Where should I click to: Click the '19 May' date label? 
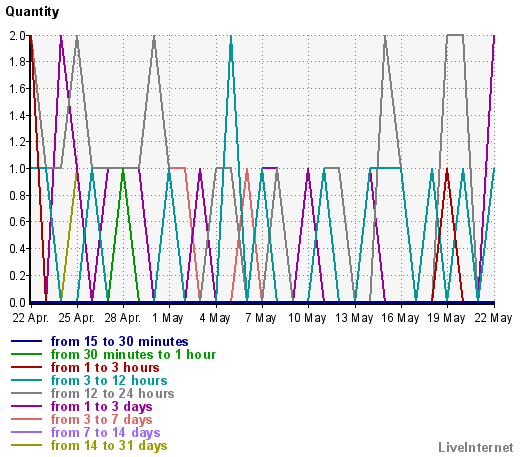click(446, 318)
